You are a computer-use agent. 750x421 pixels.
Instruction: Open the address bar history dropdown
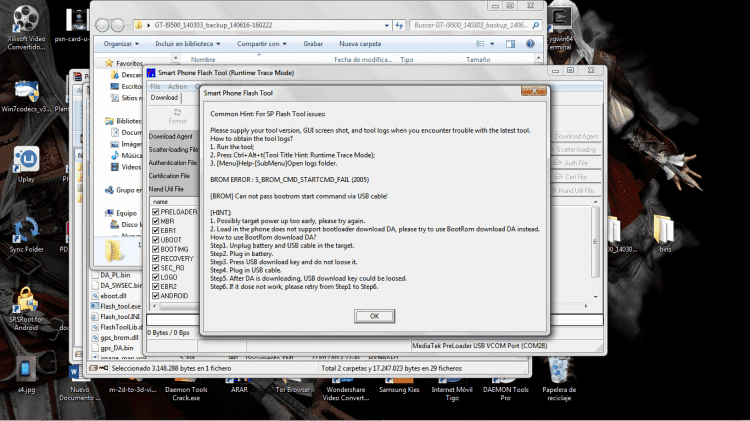(x=386, y=25)
